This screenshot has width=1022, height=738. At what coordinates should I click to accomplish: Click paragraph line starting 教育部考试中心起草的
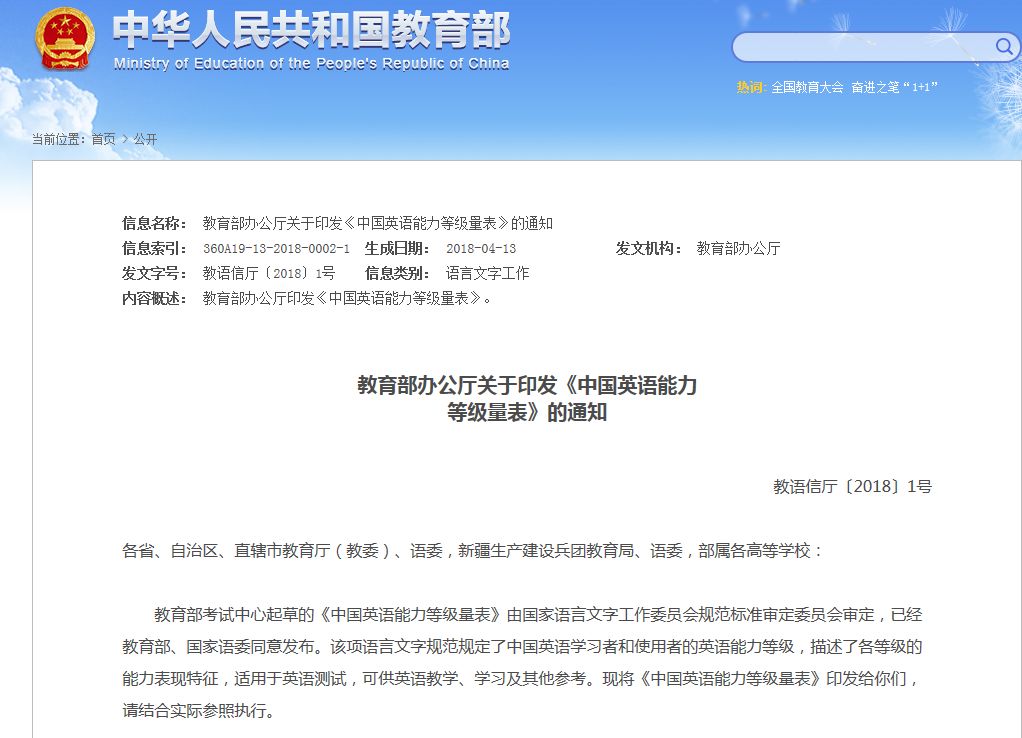(x=538, y=615)
